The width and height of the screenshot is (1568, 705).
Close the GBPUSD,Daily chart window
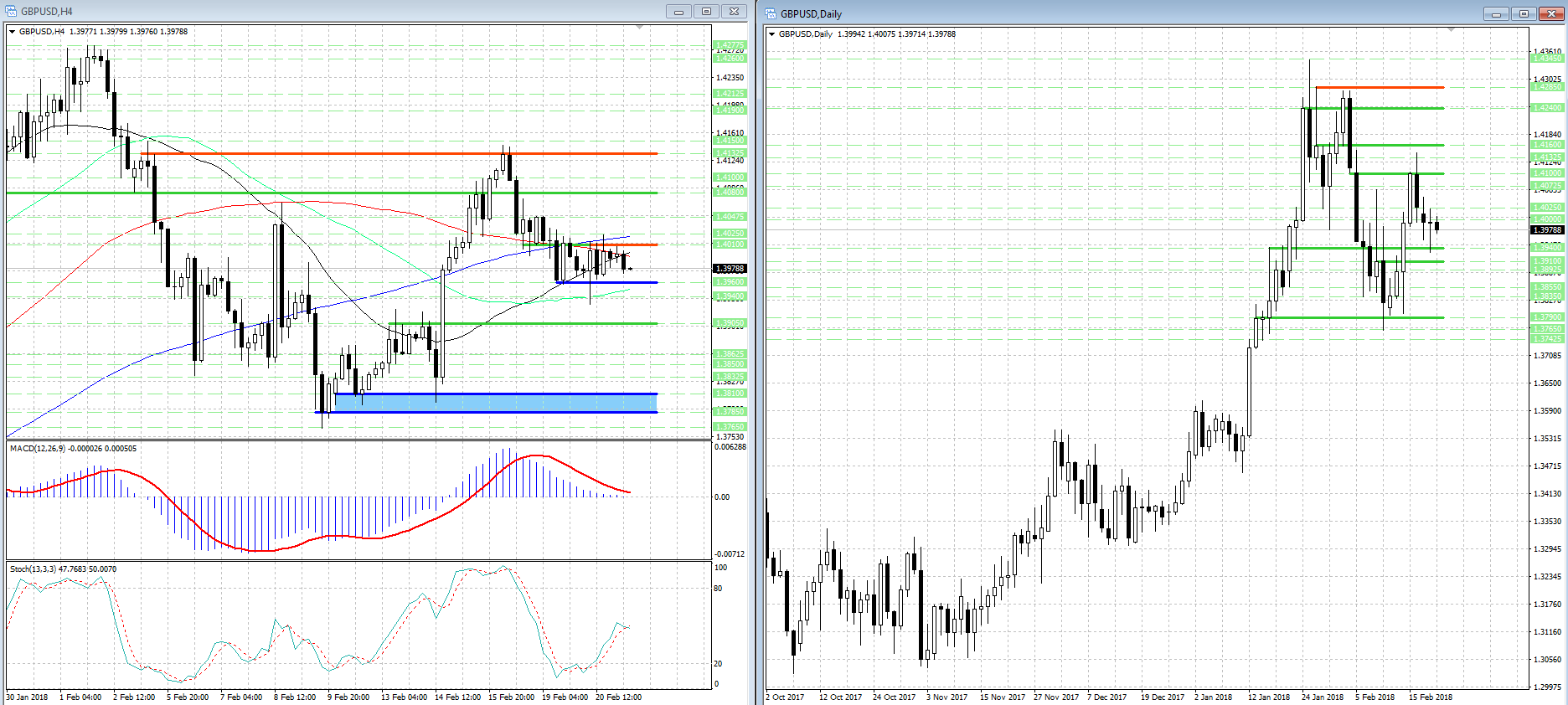pyautogui.click(x=1552, y=13)
